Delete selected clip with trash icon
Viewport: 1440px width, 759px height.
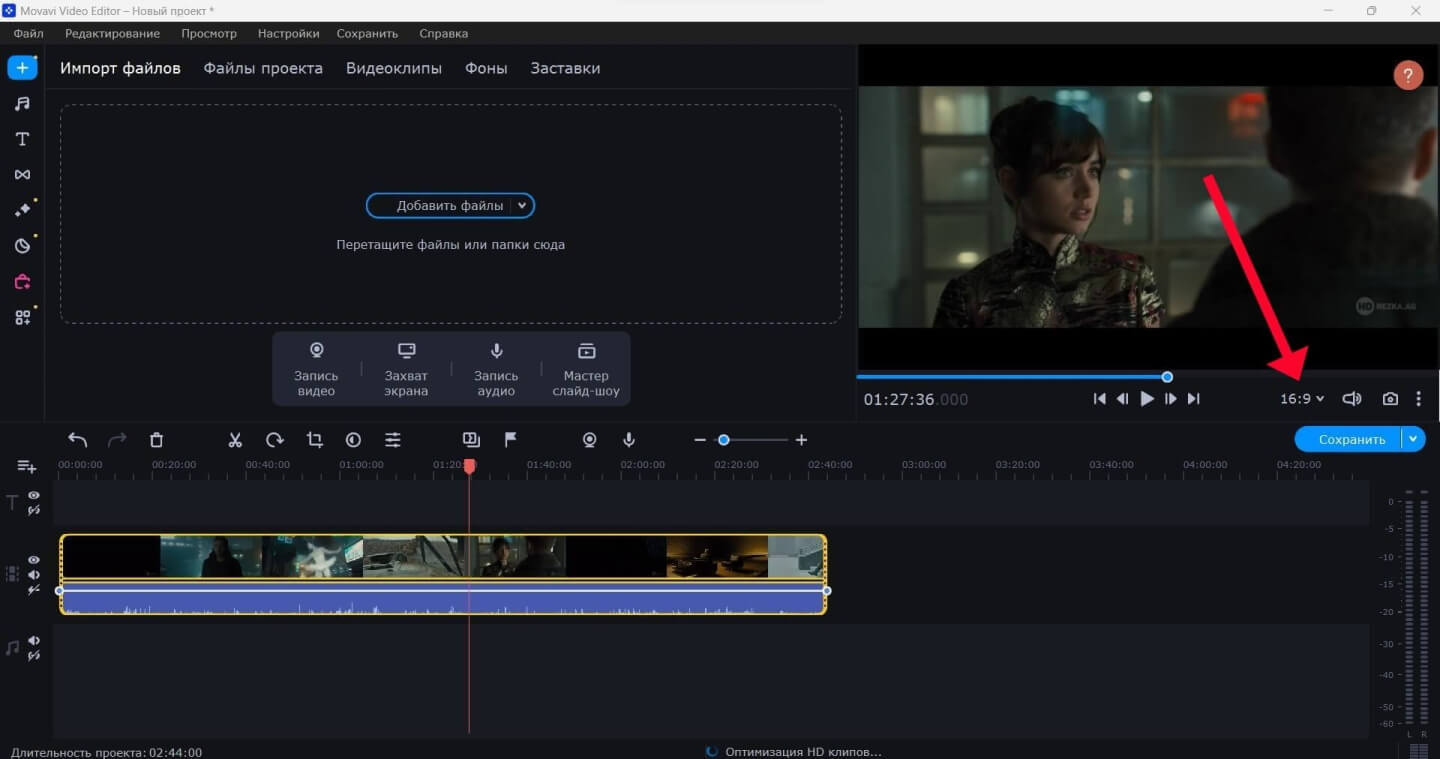coord(156,439)
